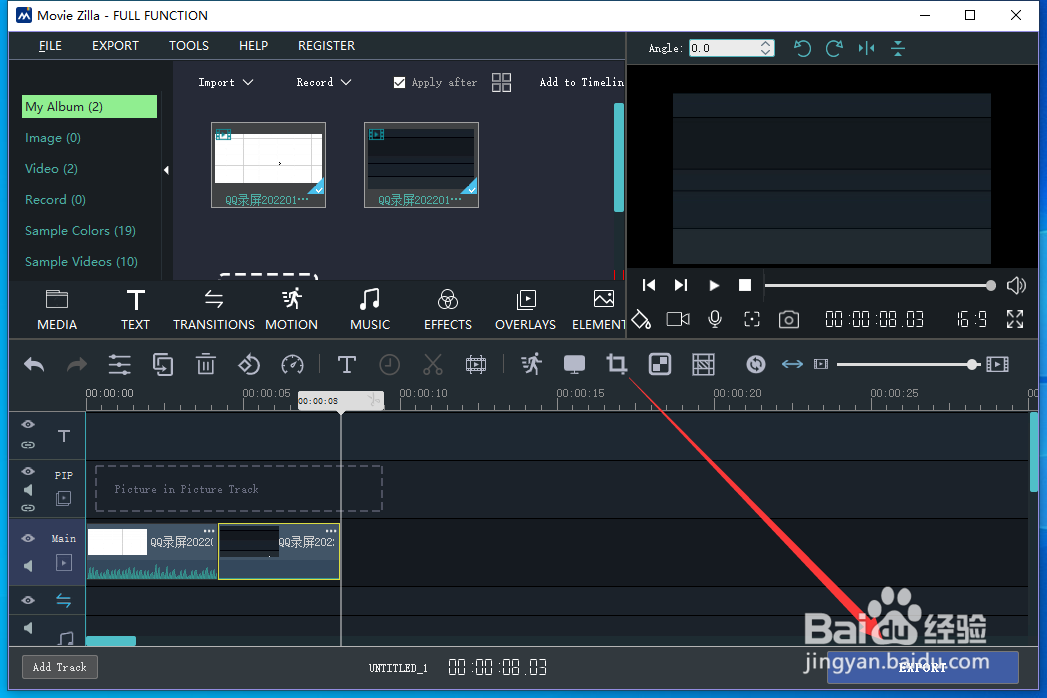Click the monitor screen toolbar icon
The height and width of the screenshot is (698, 1047).
click(x=574, y=365)
